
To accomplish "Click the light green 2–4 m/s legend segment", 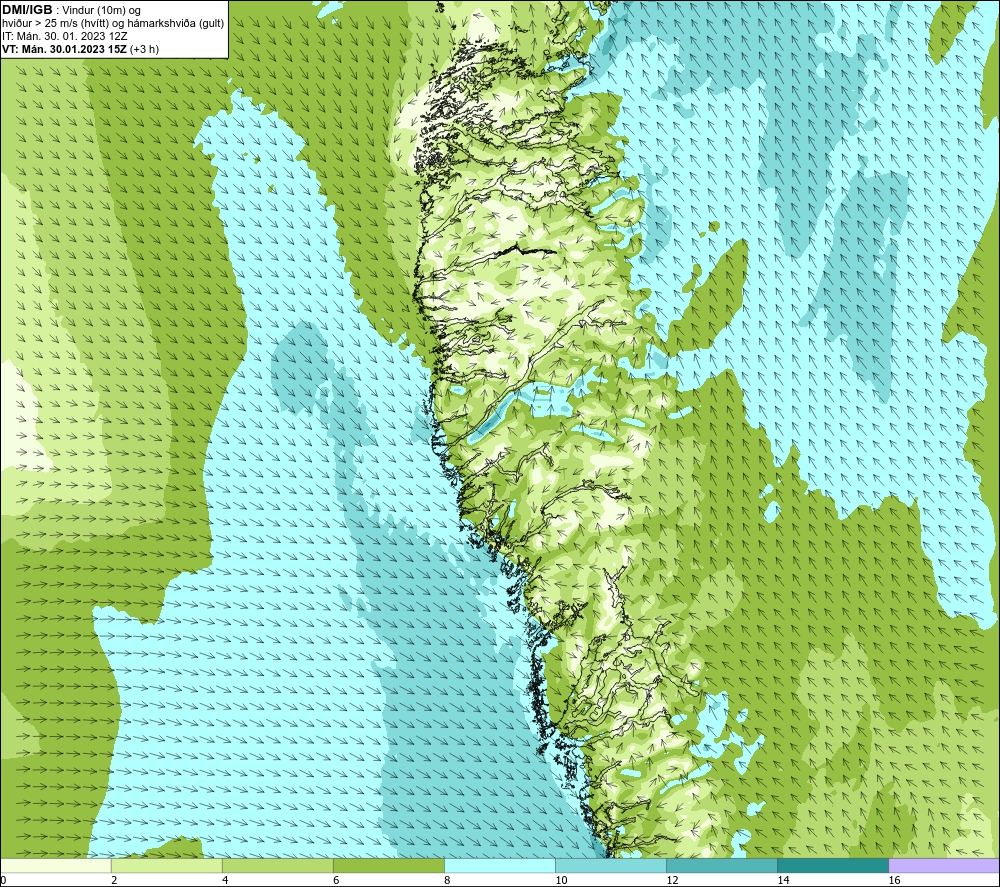I will (166, 866).
